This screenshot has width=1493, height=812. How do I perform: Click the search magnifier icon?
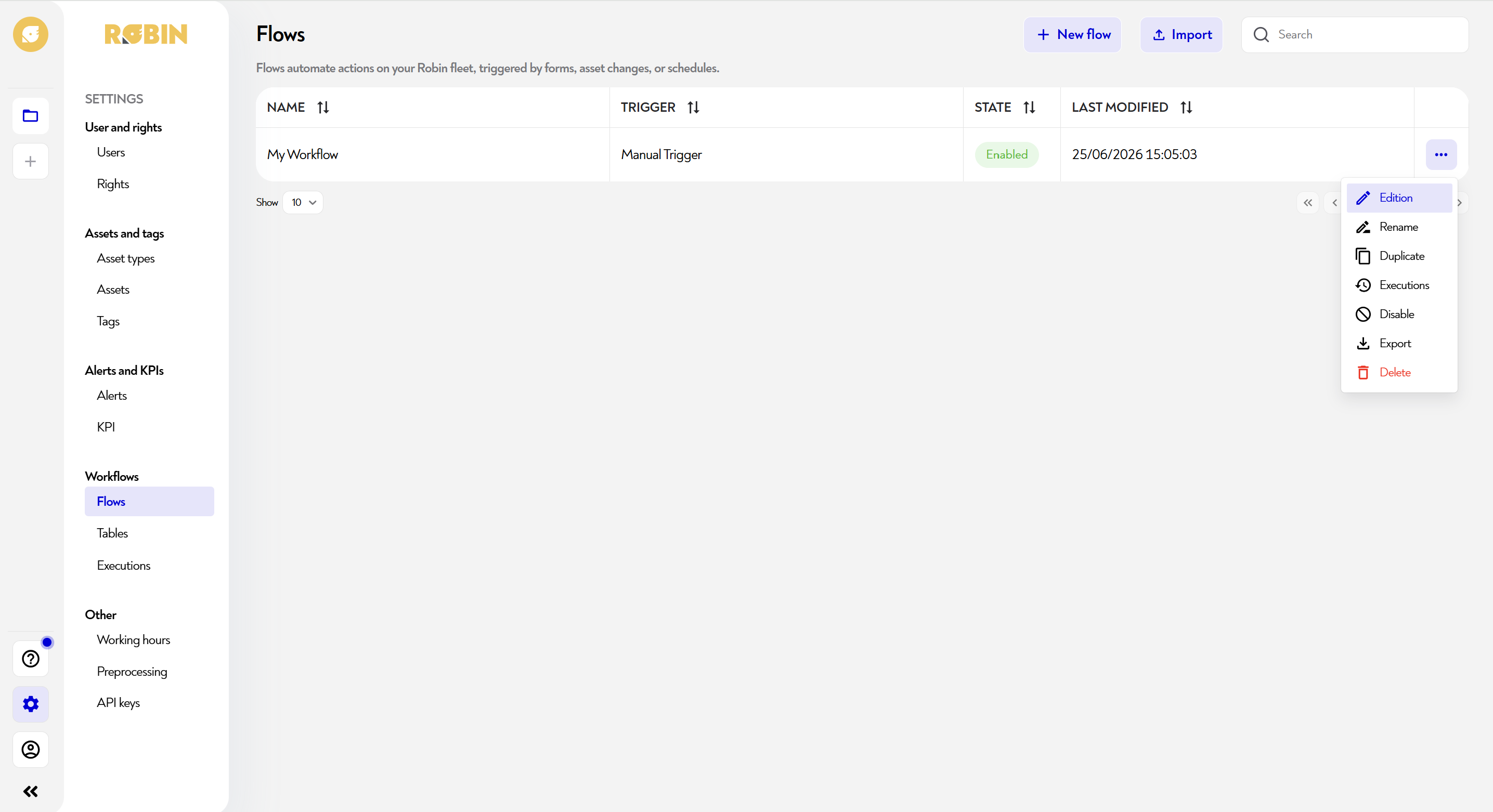pyautogui.click(x=1261, y=35)
